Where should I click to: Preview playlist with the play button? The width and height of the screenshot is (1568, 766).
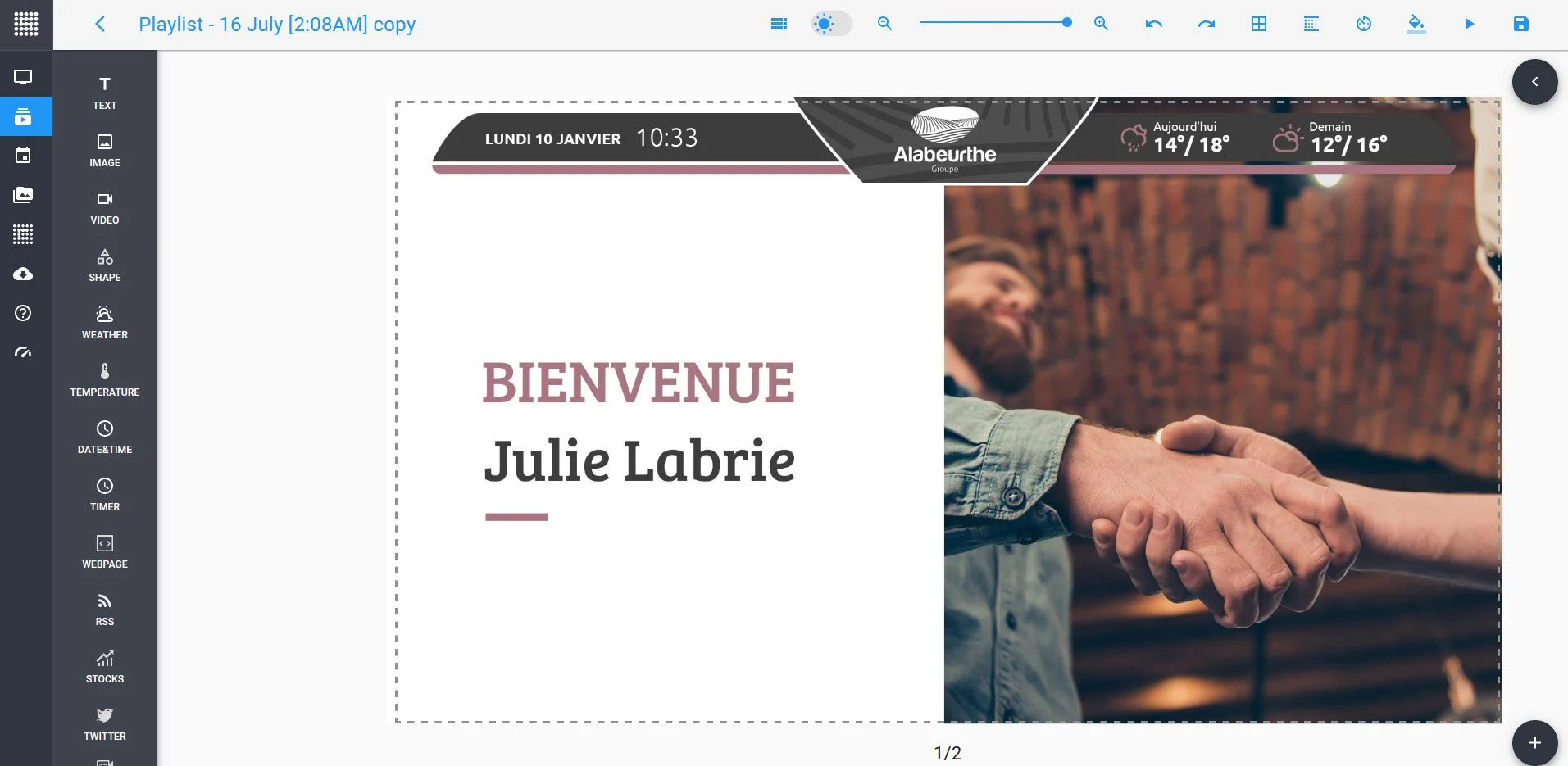pos(1469,24)
